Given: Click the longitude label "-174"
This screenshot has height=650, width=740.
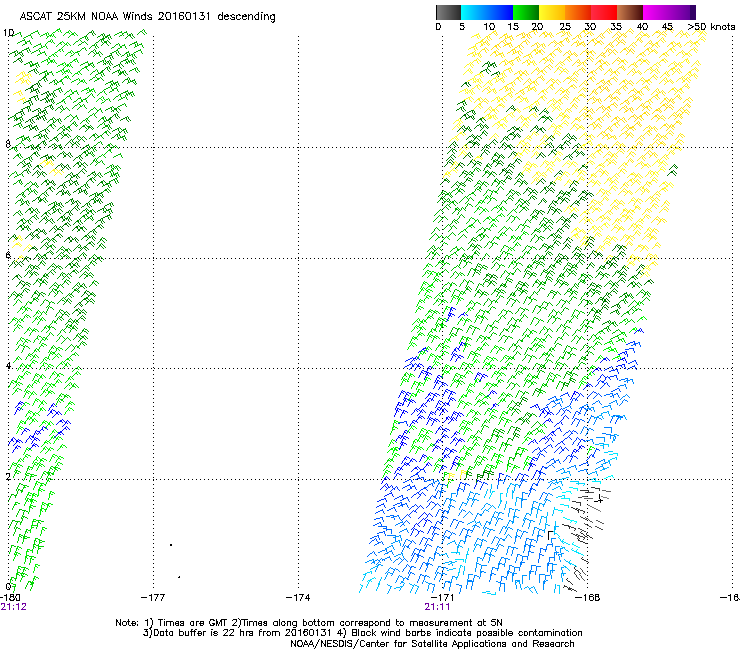Looking at the screenshot, I should coord(298,598).
